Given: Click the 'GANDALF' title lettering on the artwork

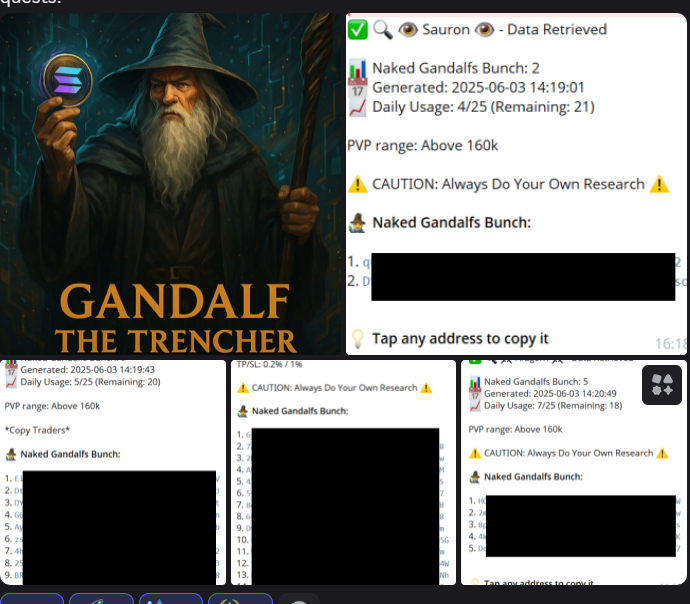Looking at the screenshot, I should tap(175, 301).
